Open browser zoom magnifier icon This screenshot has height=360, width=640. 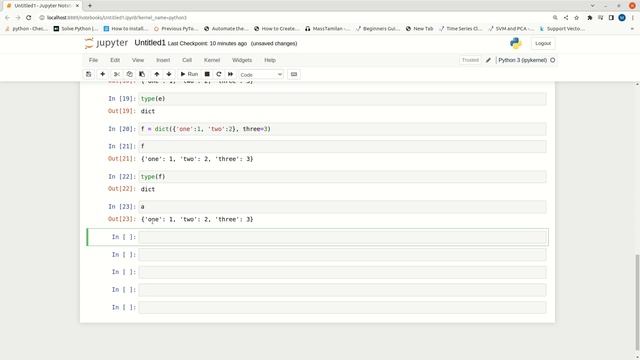click(x=555, y=18)
